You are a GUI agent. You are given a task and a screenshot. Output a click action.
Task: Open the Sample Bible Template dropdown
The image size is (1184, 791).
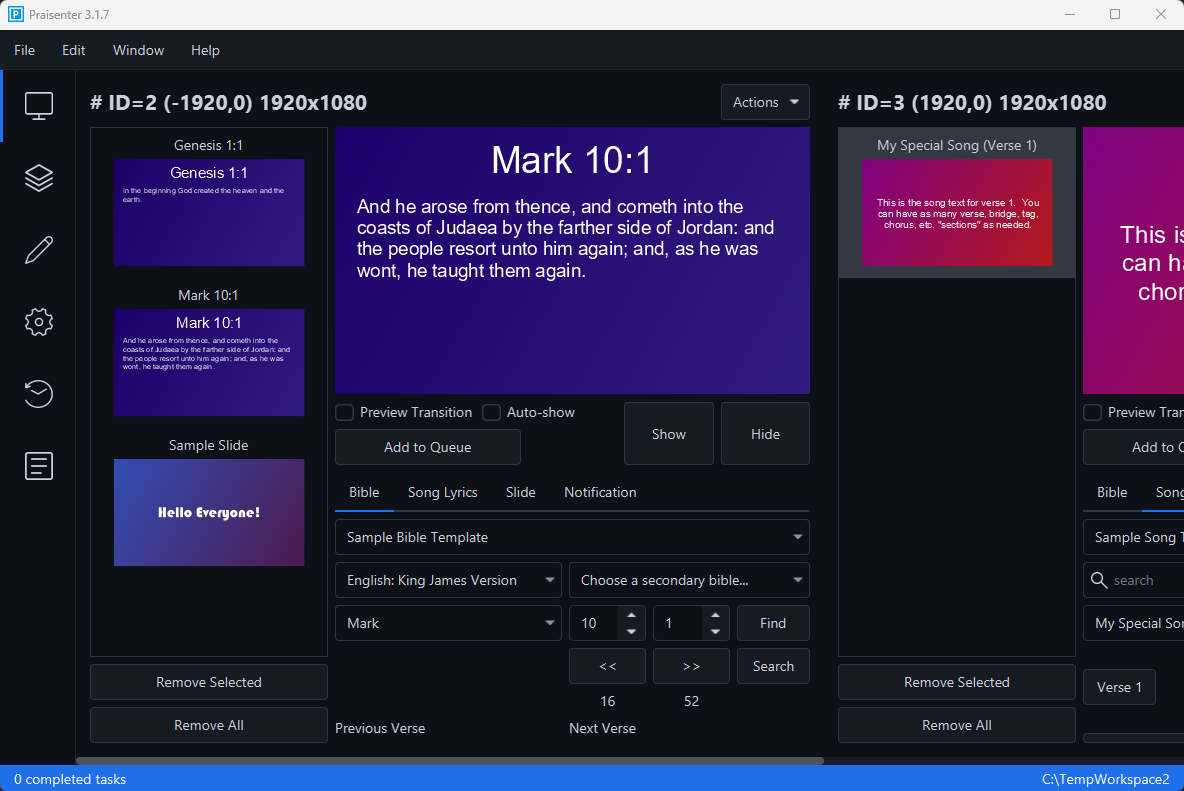coord(572,537)
